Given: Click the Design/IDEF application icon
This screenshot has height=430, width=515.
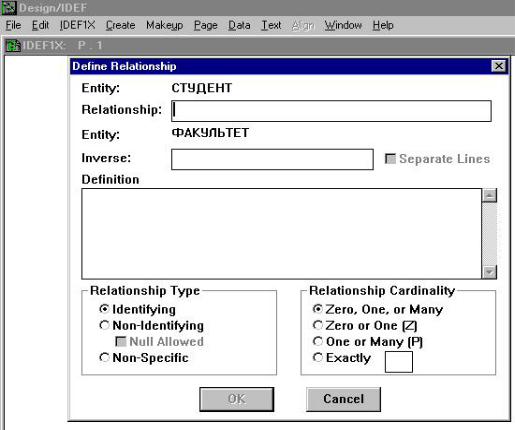Looking at the screenshot, I should point(9,8).
